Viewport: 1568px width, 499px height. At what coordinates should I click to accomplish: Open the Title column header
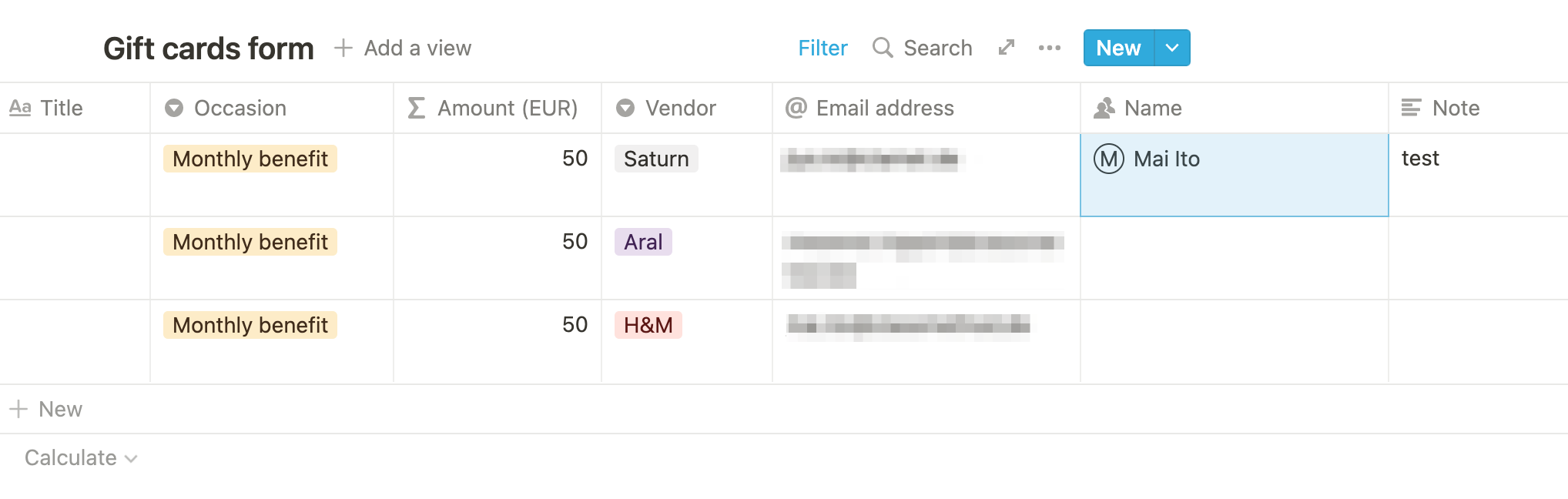(x=75, y=108)
